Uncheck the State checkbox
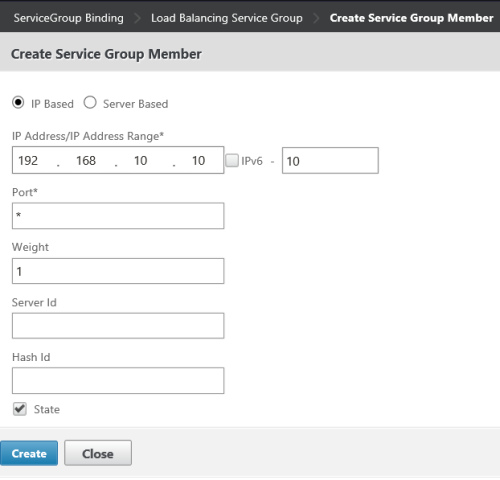 coord(20,409)
